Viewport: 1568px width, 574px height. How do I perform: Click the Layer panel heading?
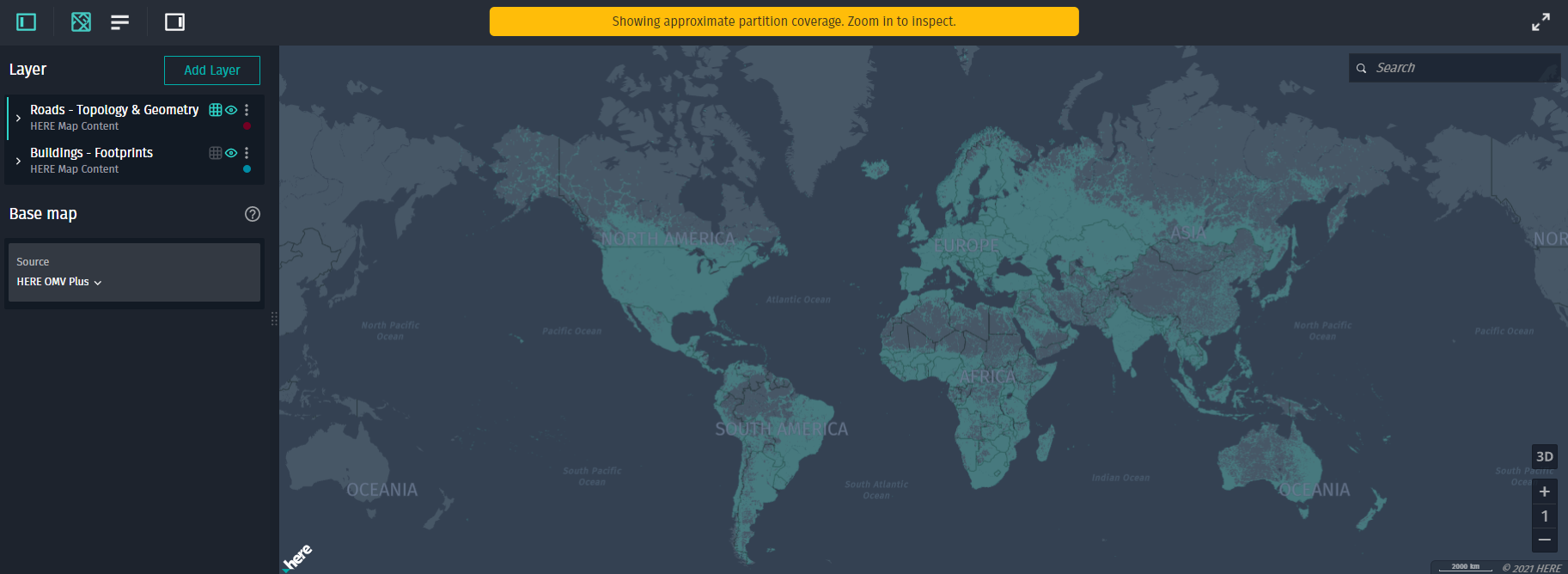point(27,70)
